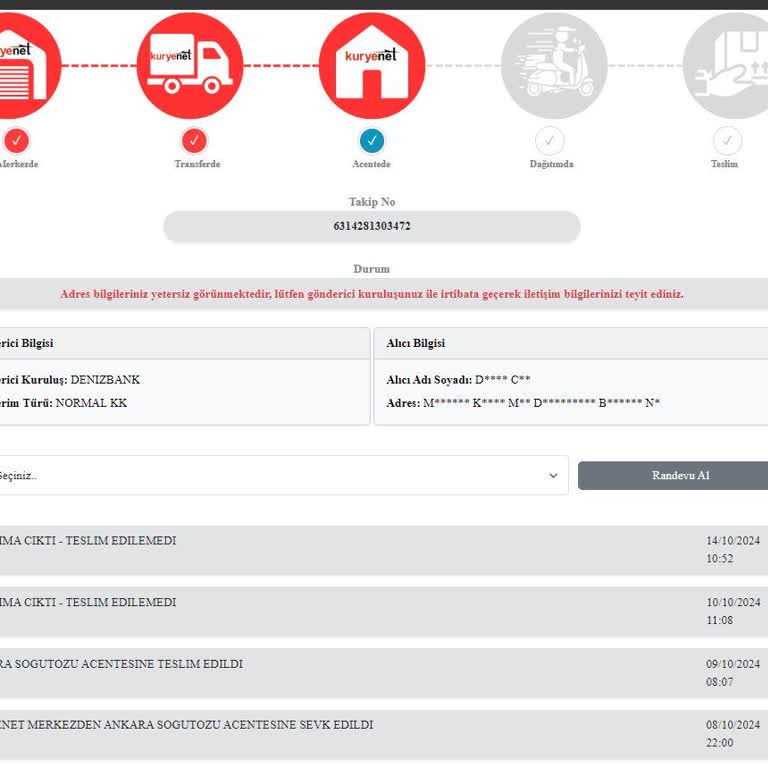Click the kuryenet truck Transferde icon
Image resolution: width=768 pixels, height=768 pixels.
point(190,66)
